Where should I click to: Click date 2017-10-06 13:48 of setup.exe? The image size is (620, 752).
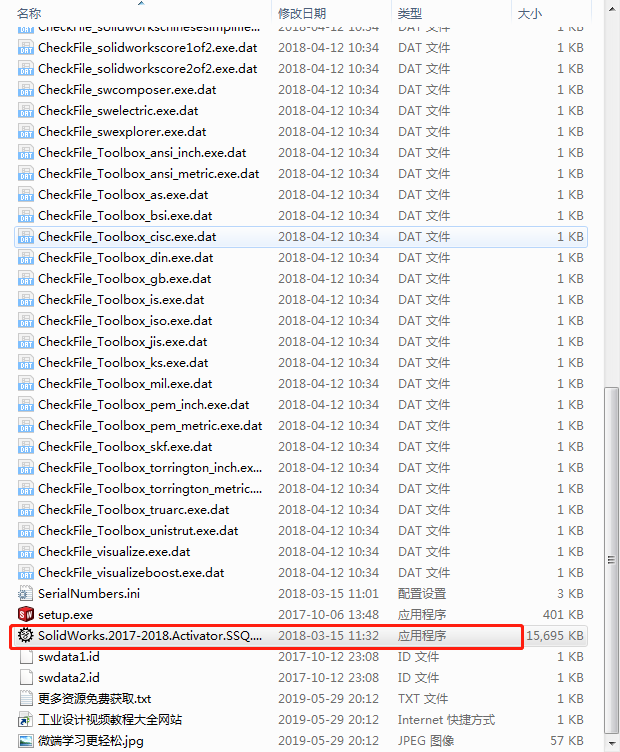[x=328, y=615]
